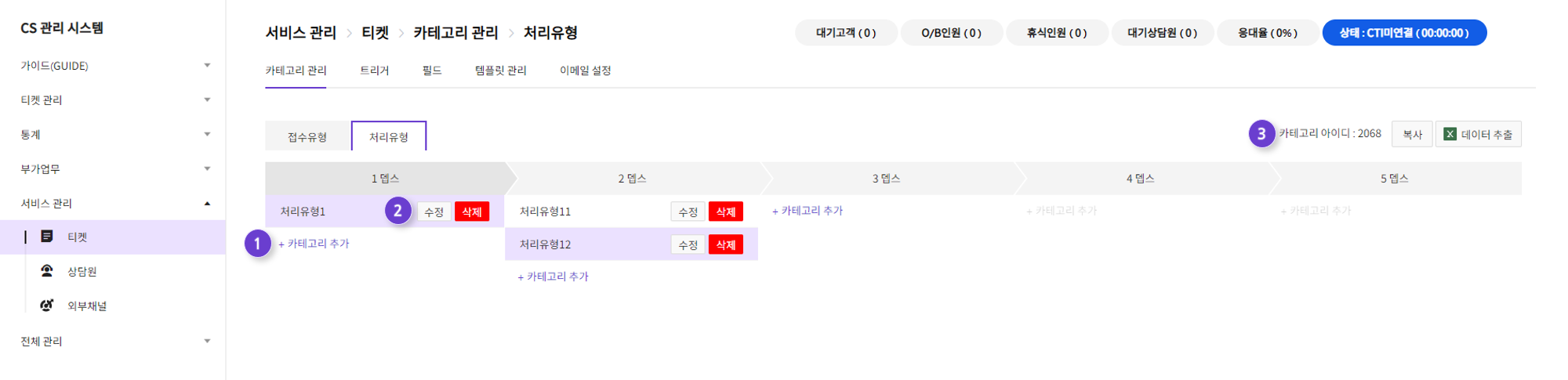Expand the 통계 menu arrow
Viewport: 1568px width, 380px height.
pyautogui.click(x=207, y=135)
